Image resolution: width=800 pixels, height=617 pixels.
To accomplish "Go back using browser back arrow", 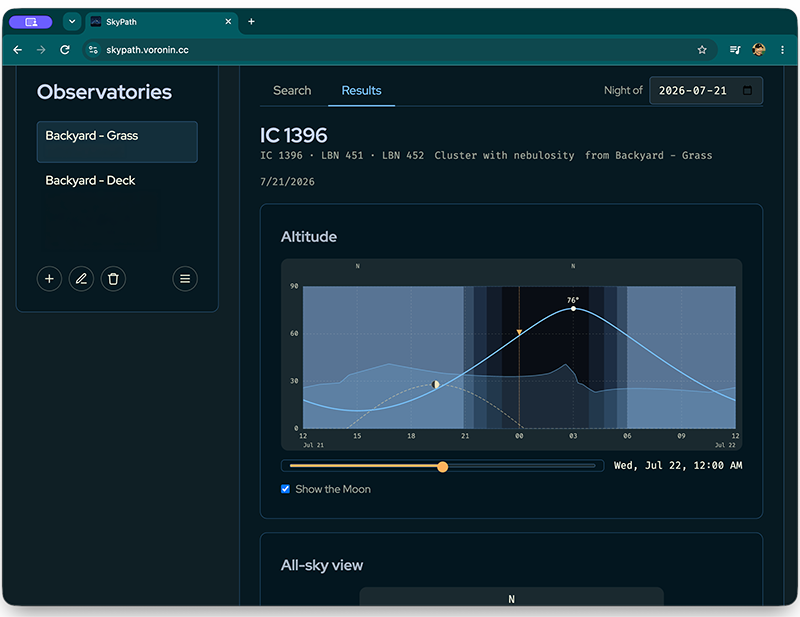I will (17, 50).
